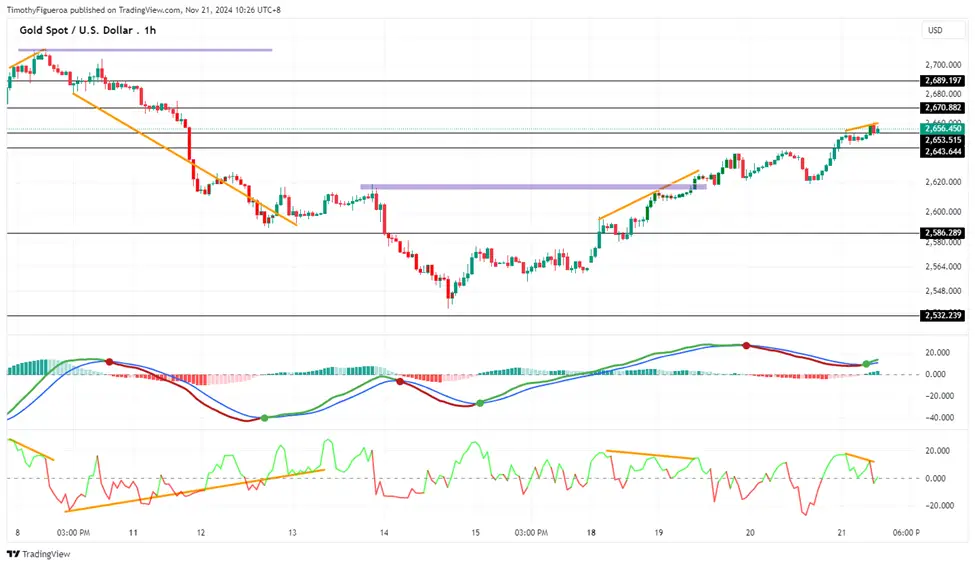Click the 2,620.000 price axis value
The image size is (975, 566).
943,182
